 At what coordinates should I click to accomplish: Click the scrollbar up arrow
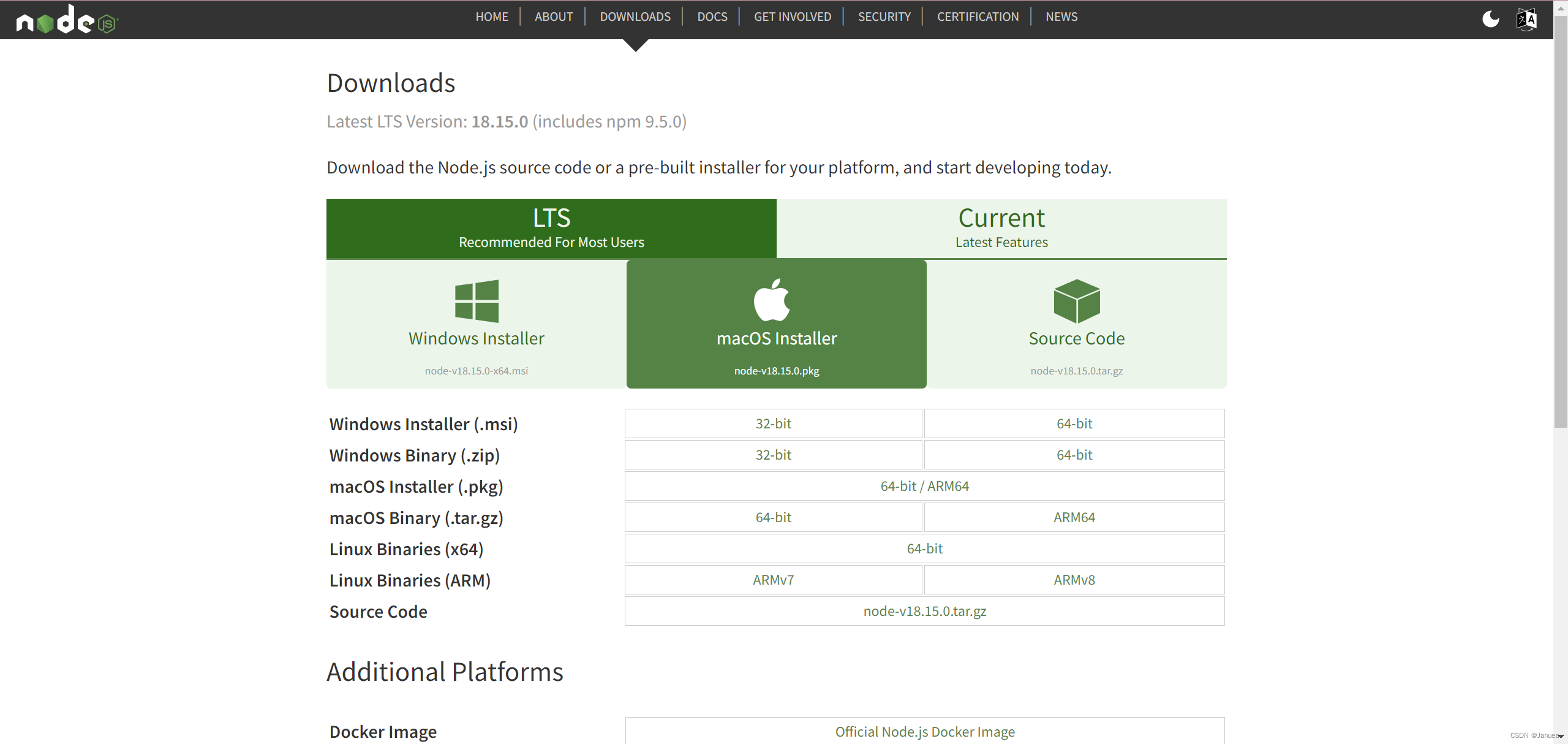coord(1561,7)
